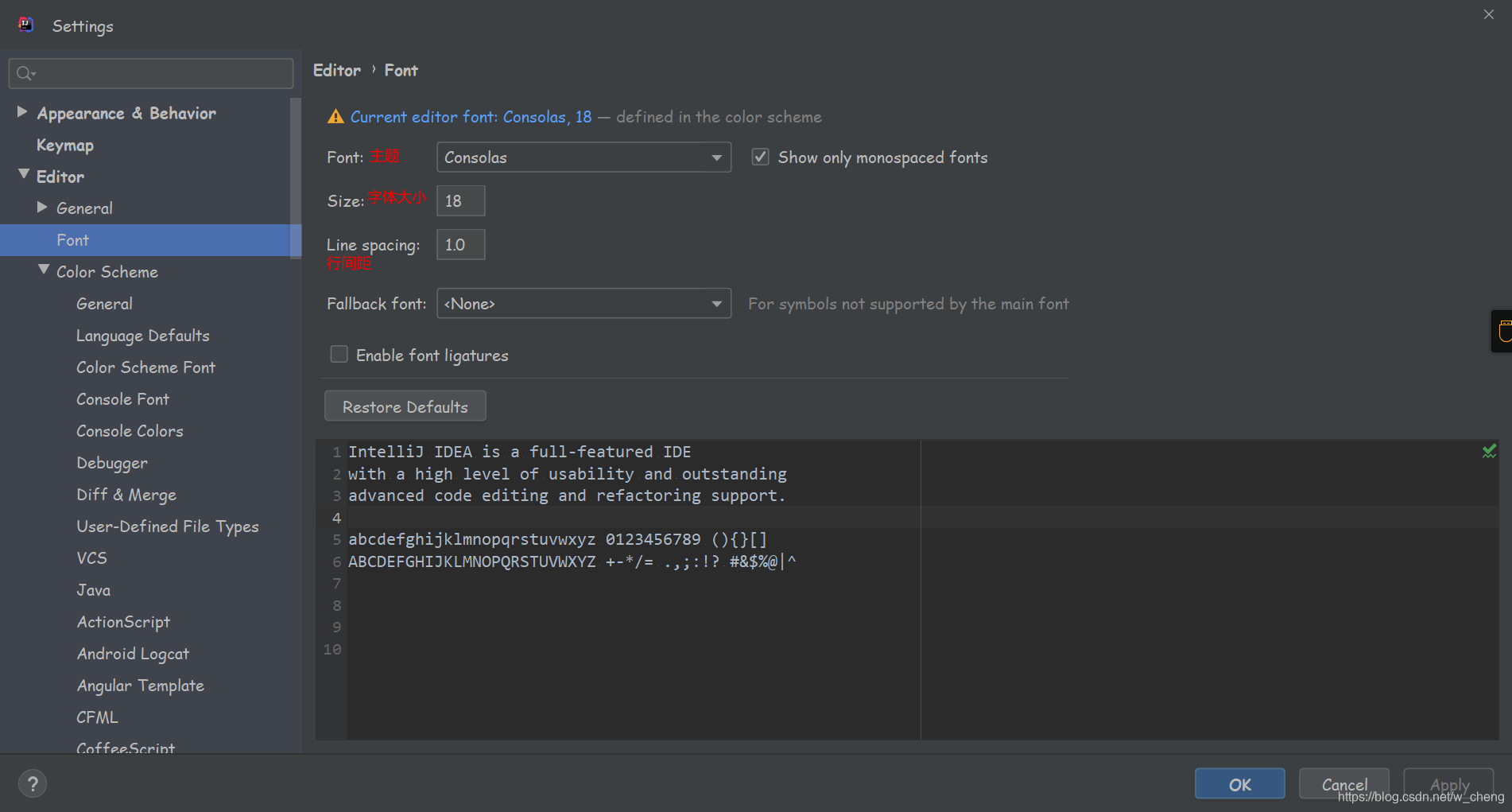Open General under Color Scheme

[x=104, y=304]
